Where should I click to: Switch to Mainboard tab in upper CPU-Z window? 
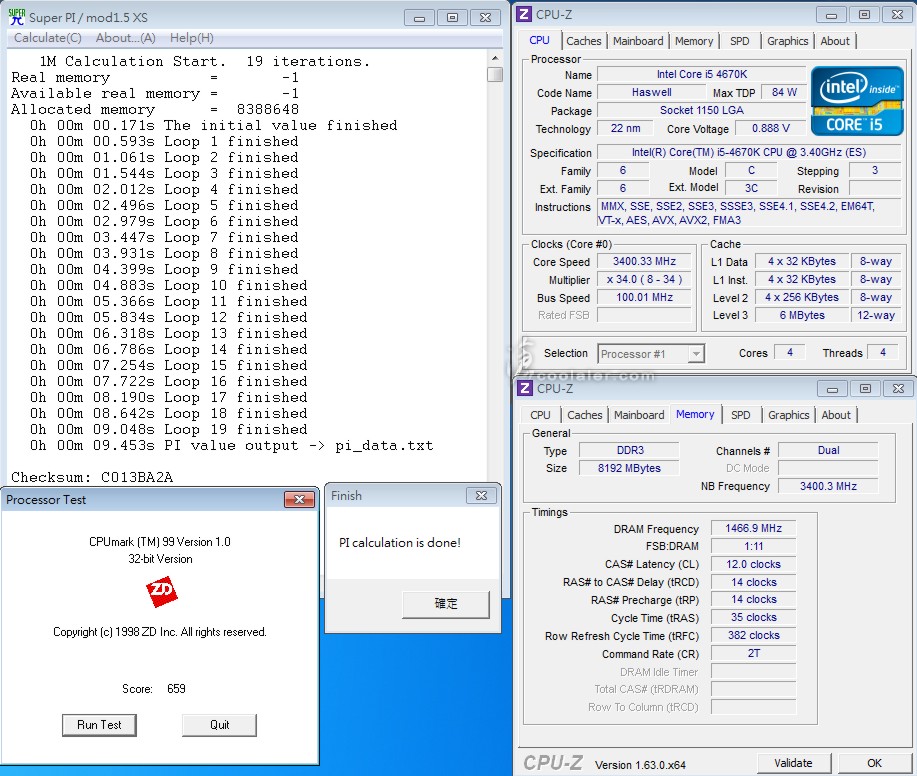coord(638,41)
